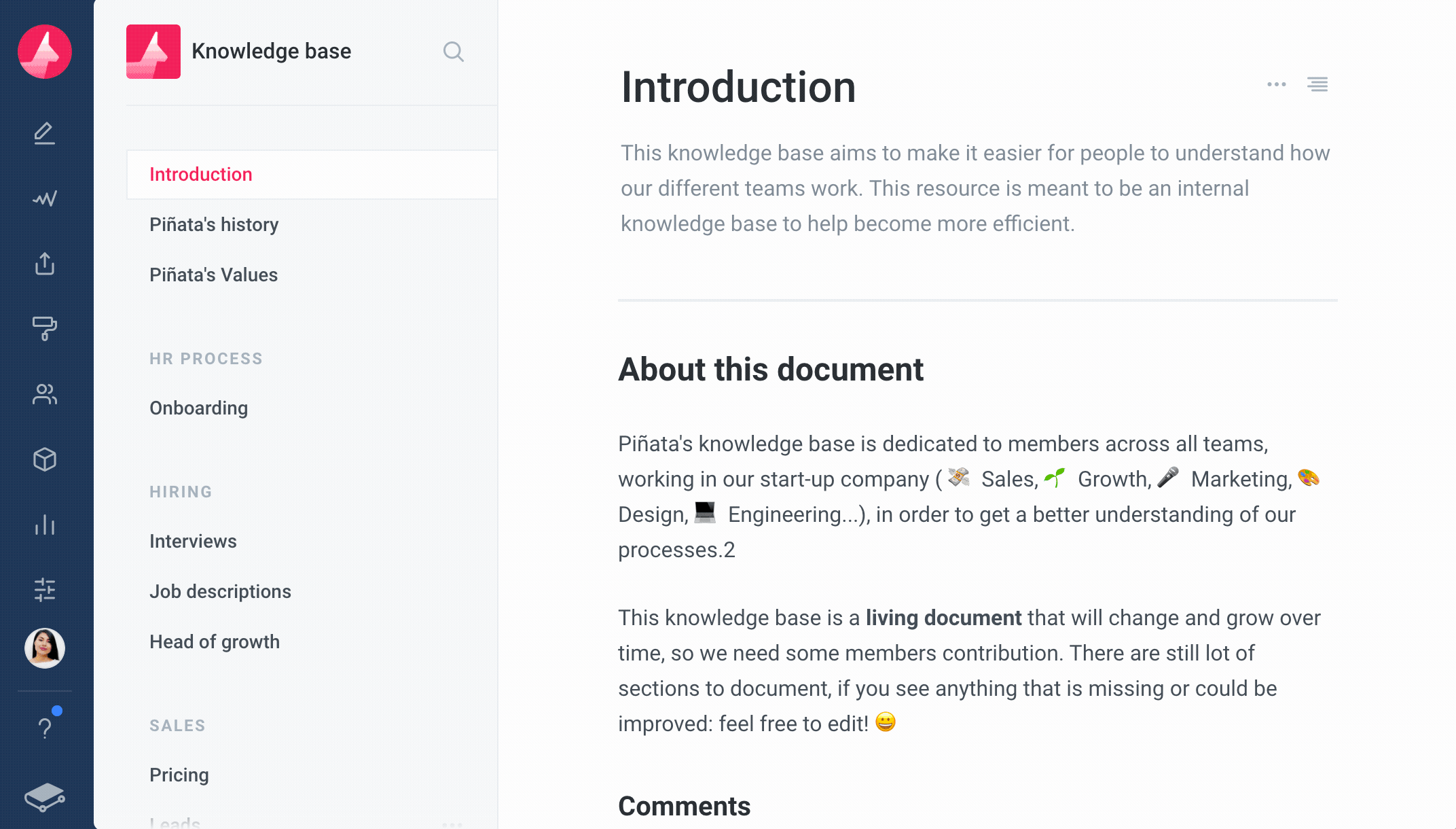Viewport: 1456px width, 829px height.
Task: Toggle visibility of HIRING section
Action: pos(180,491)
